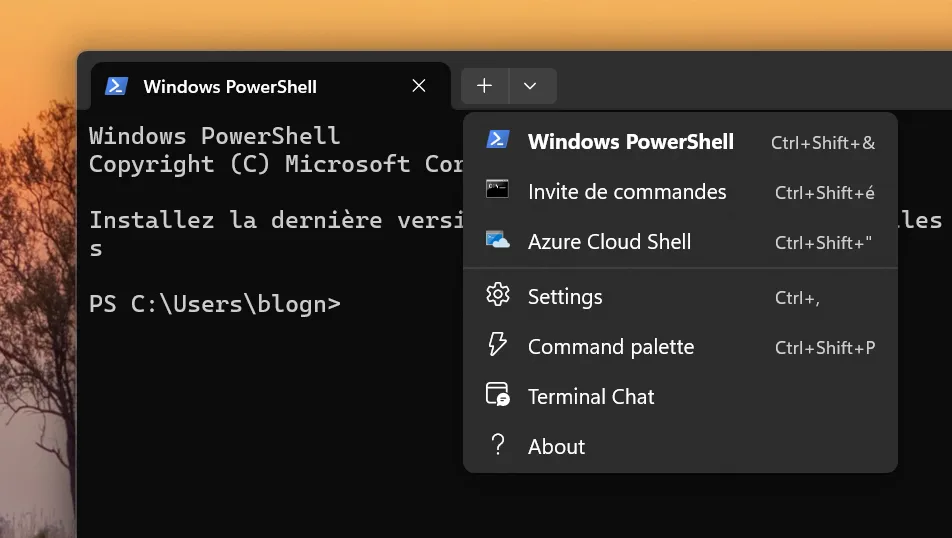The image size is (952, 538).
Task: Collapse the new tab dropdown chevron
Action: [x=530, y=86]
